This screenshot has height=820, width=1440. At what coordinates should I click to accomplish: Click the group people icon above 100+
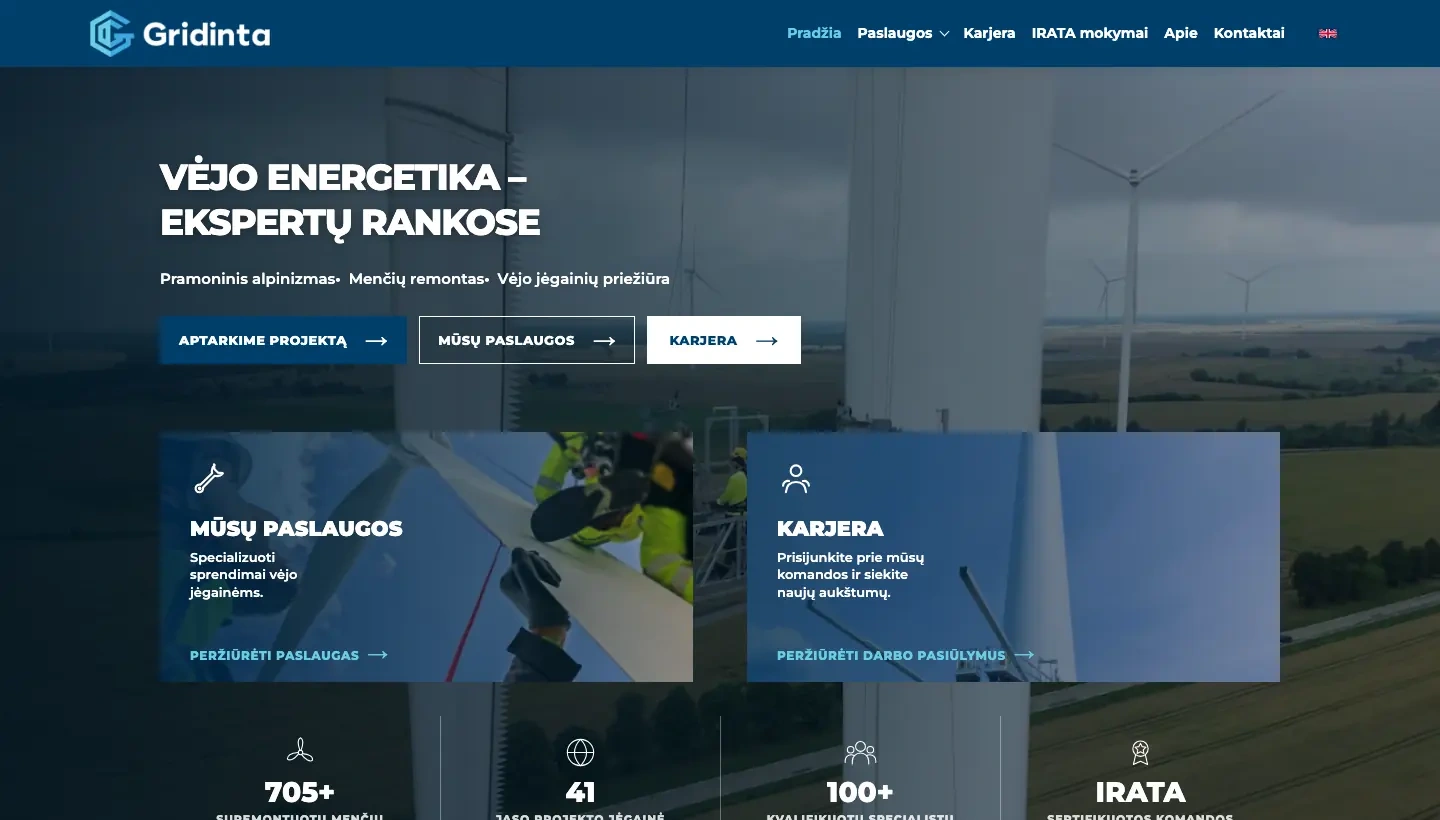tap(860, 752)
